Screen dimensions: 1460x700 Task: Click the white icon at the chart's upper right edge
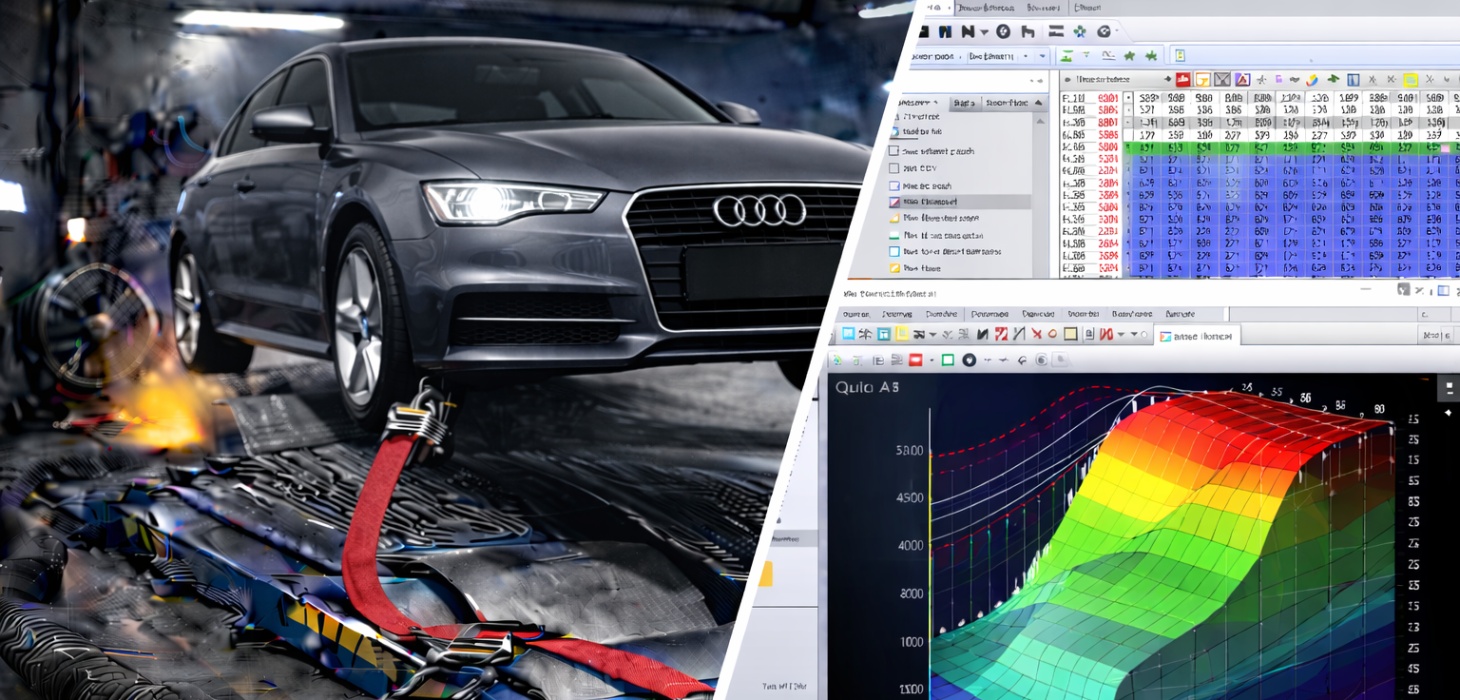tap(1450, 388)
